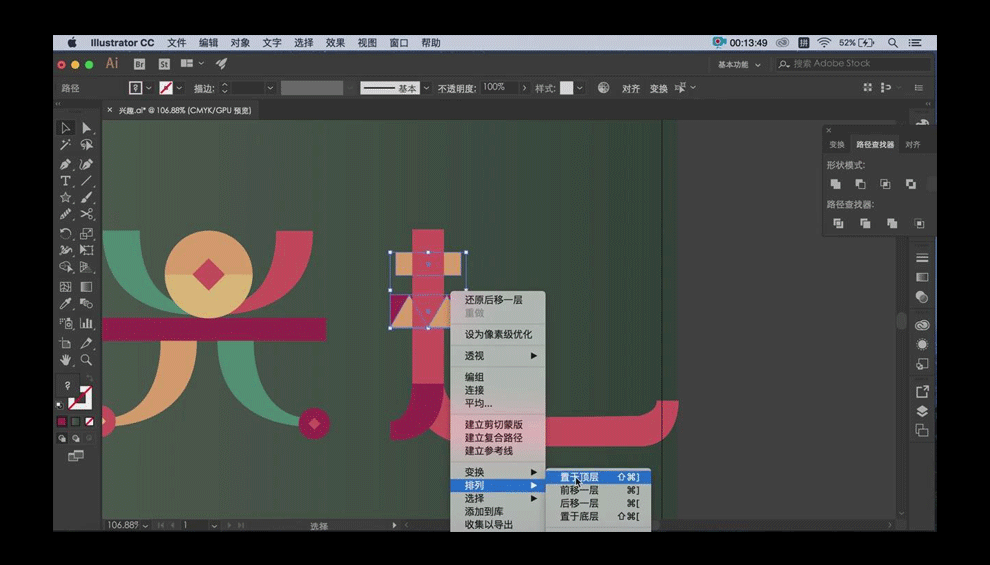Choose the Scissors tool
This screenshot has height=565, width=990.
(x=87, y=214)
